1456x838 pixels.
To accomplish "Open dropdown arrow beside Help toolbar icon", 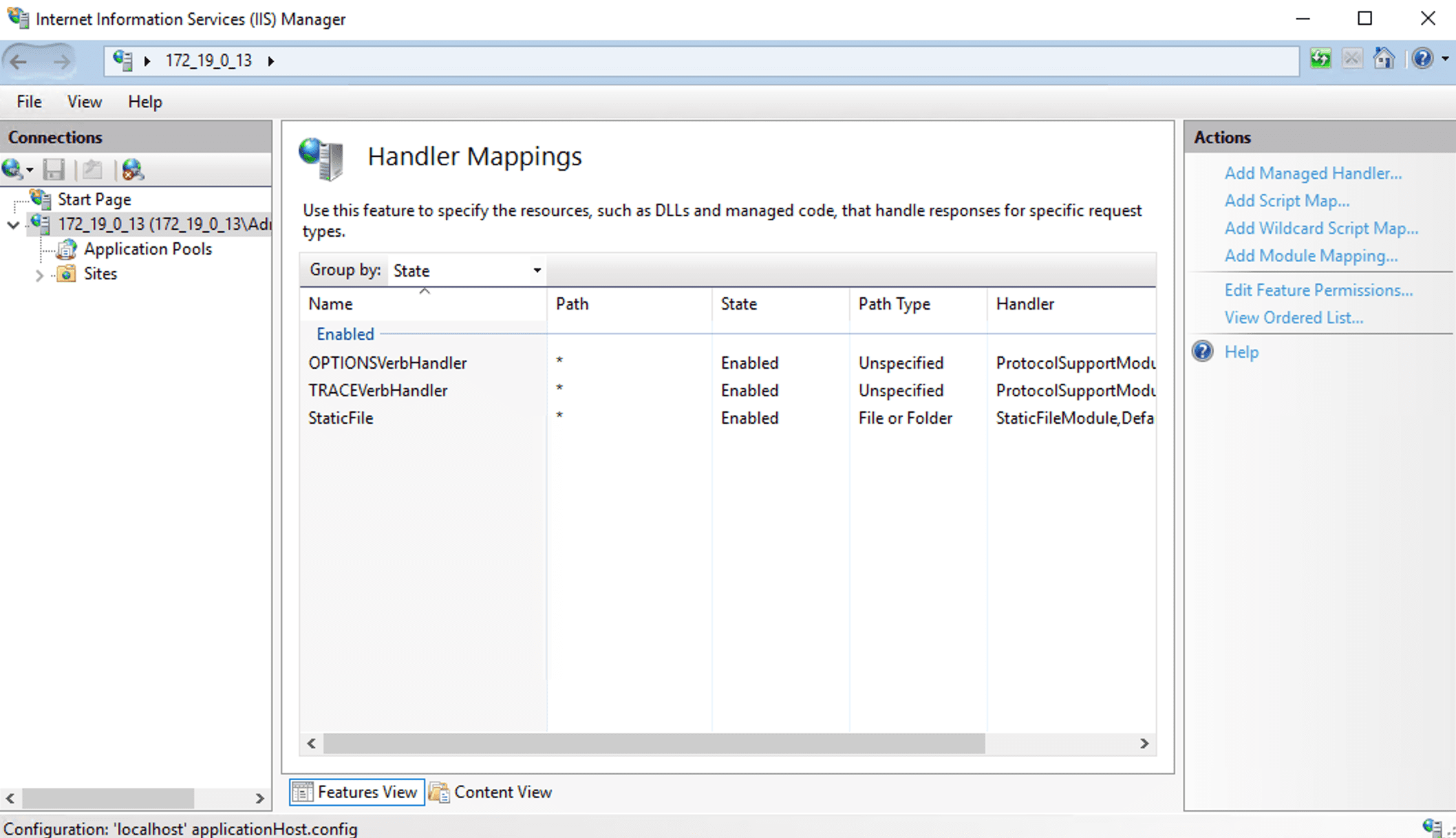I will click(1445, 60).
